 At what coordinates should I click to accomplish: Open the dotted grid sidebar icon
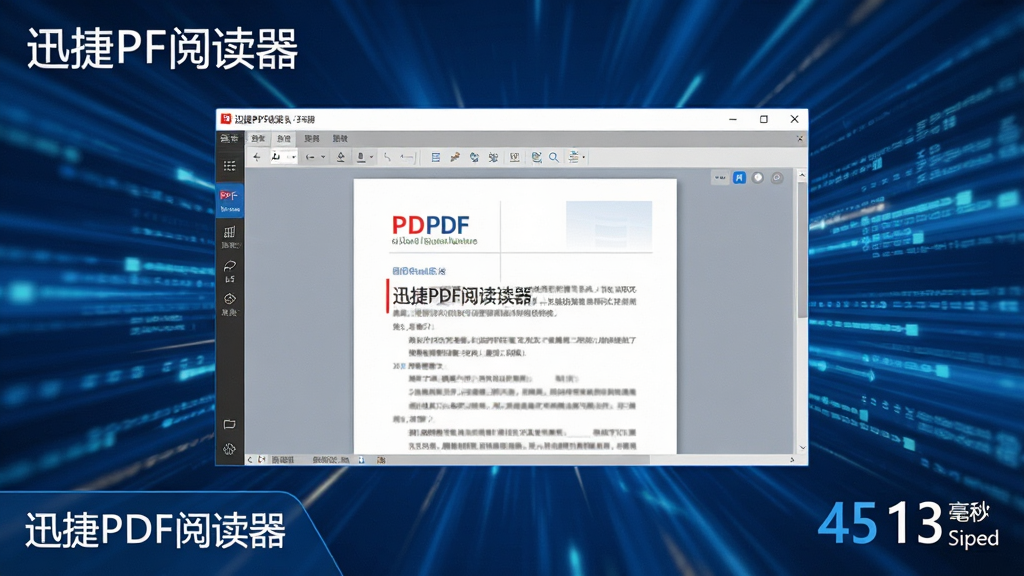[x=230, y=166]
